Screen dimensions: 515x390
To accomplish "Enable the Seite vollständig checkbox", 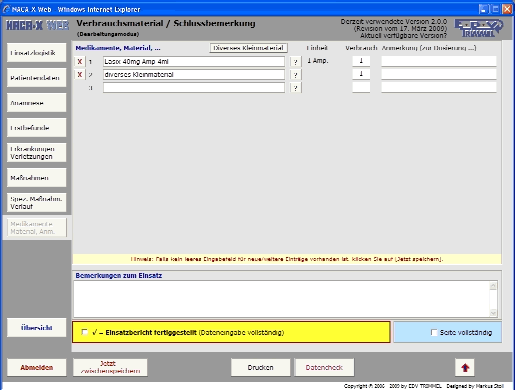I will [434, 332].
